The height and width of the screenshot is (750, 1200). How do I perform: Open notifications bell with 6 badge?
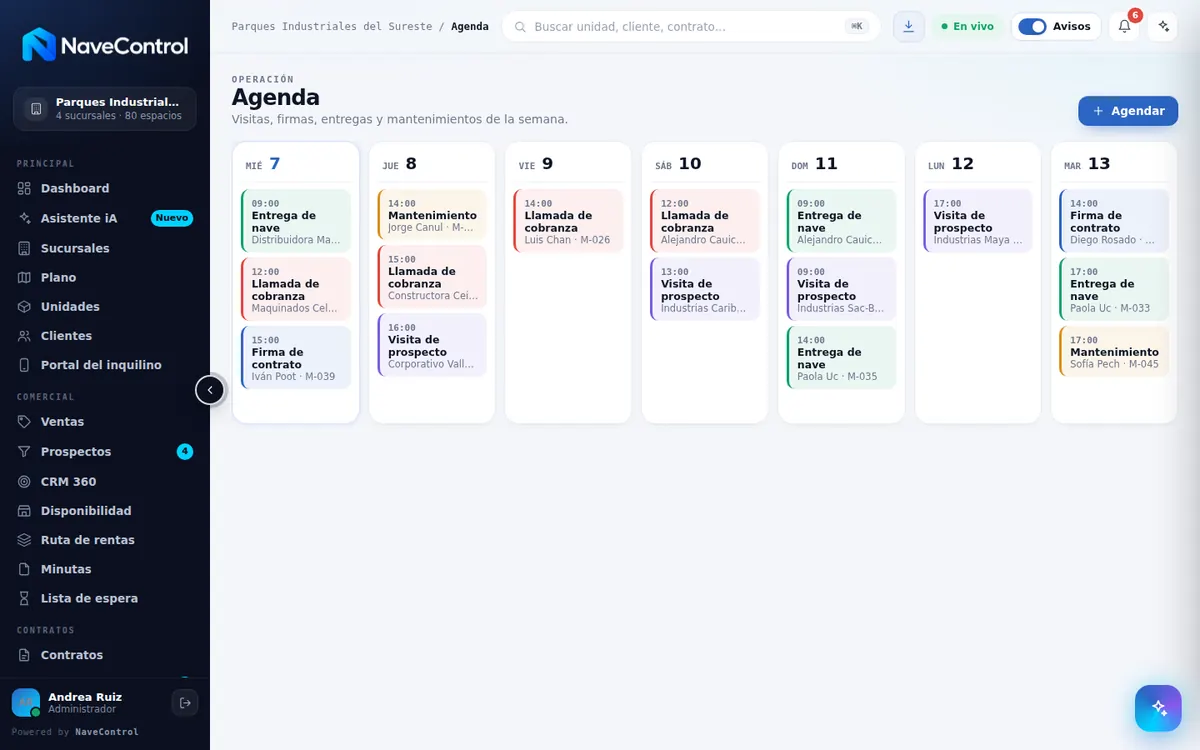(1124, 26)
